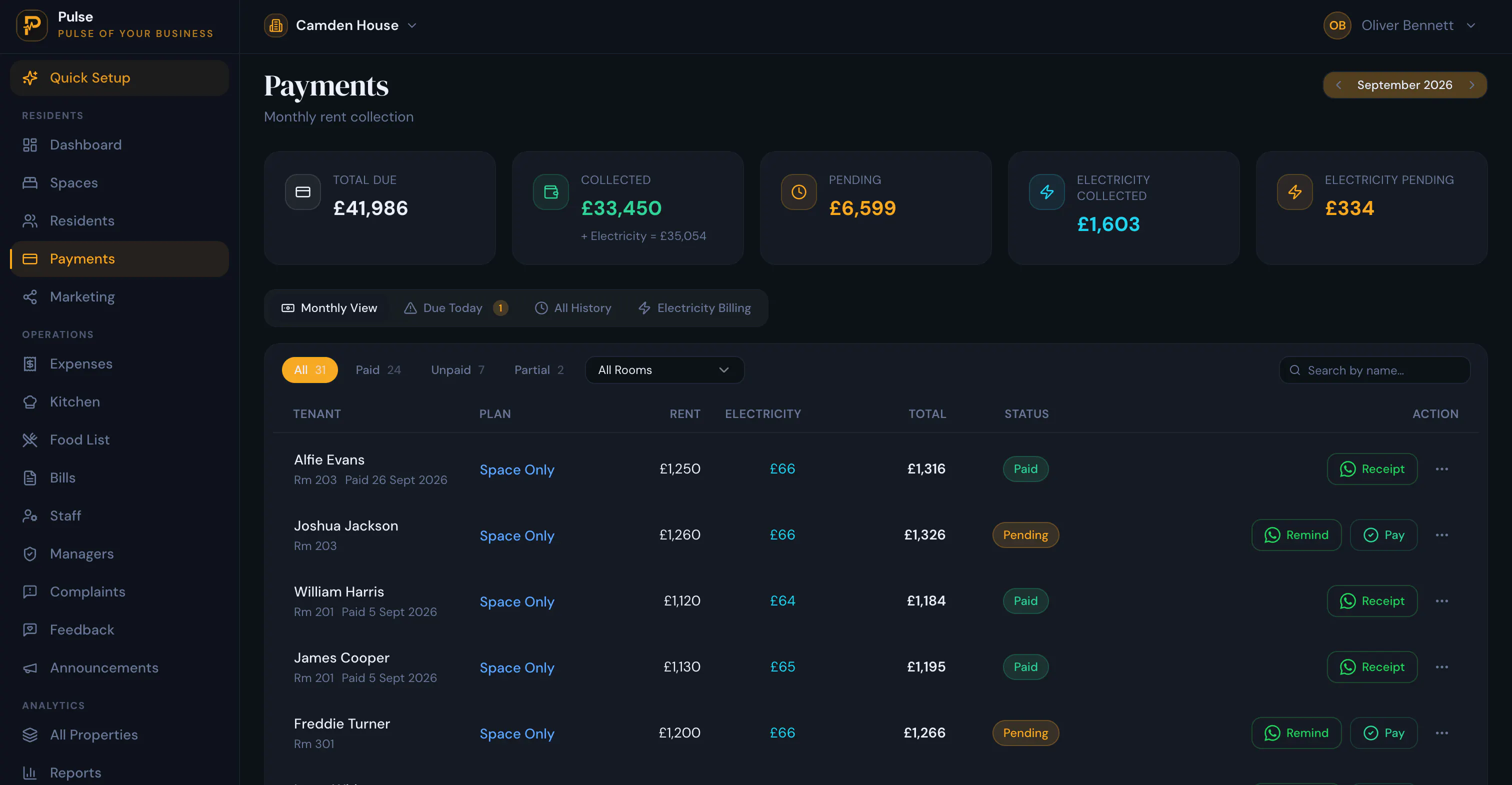Open more options for Alfie Evans
The width and height of the screenshot is (1512, 785).
tap(1441, 469)
